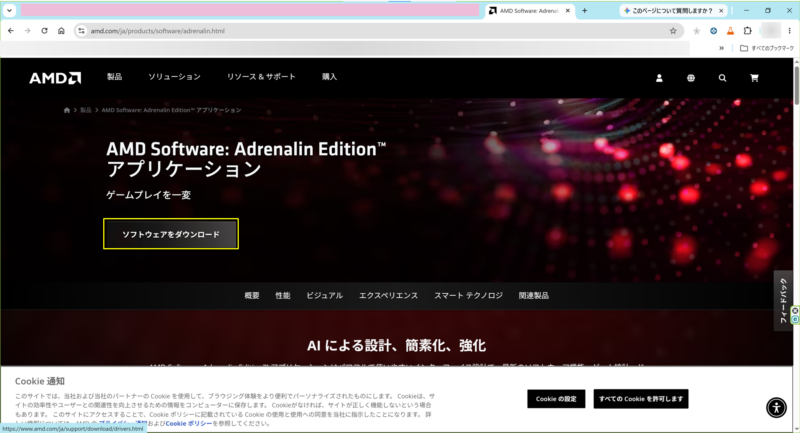800x433 pixels.
Task: Open the 購入 menu
Action: click(329, 77)
